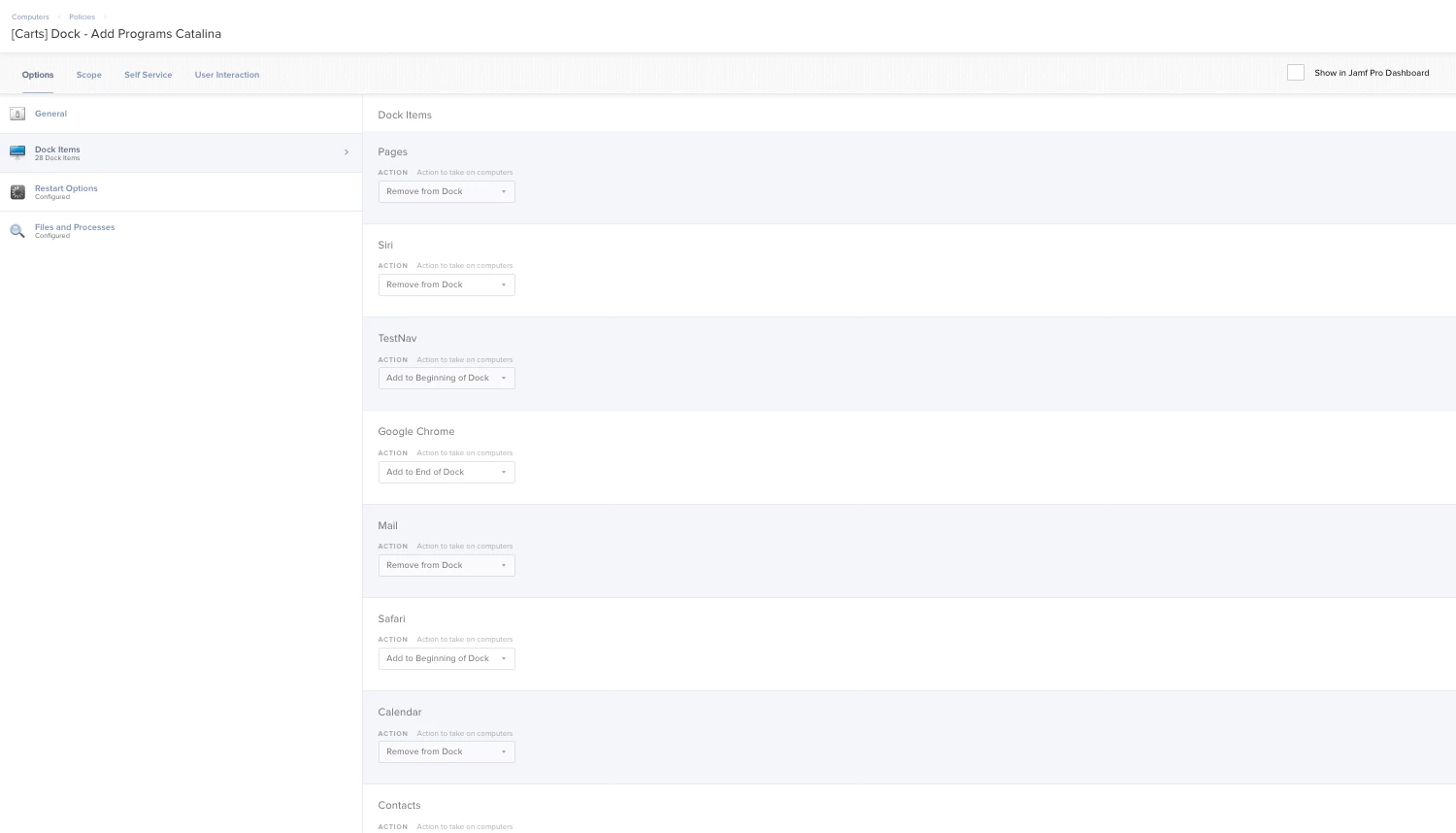Click Show in Jamf Pro Dashboard label

click(1372, 73)
